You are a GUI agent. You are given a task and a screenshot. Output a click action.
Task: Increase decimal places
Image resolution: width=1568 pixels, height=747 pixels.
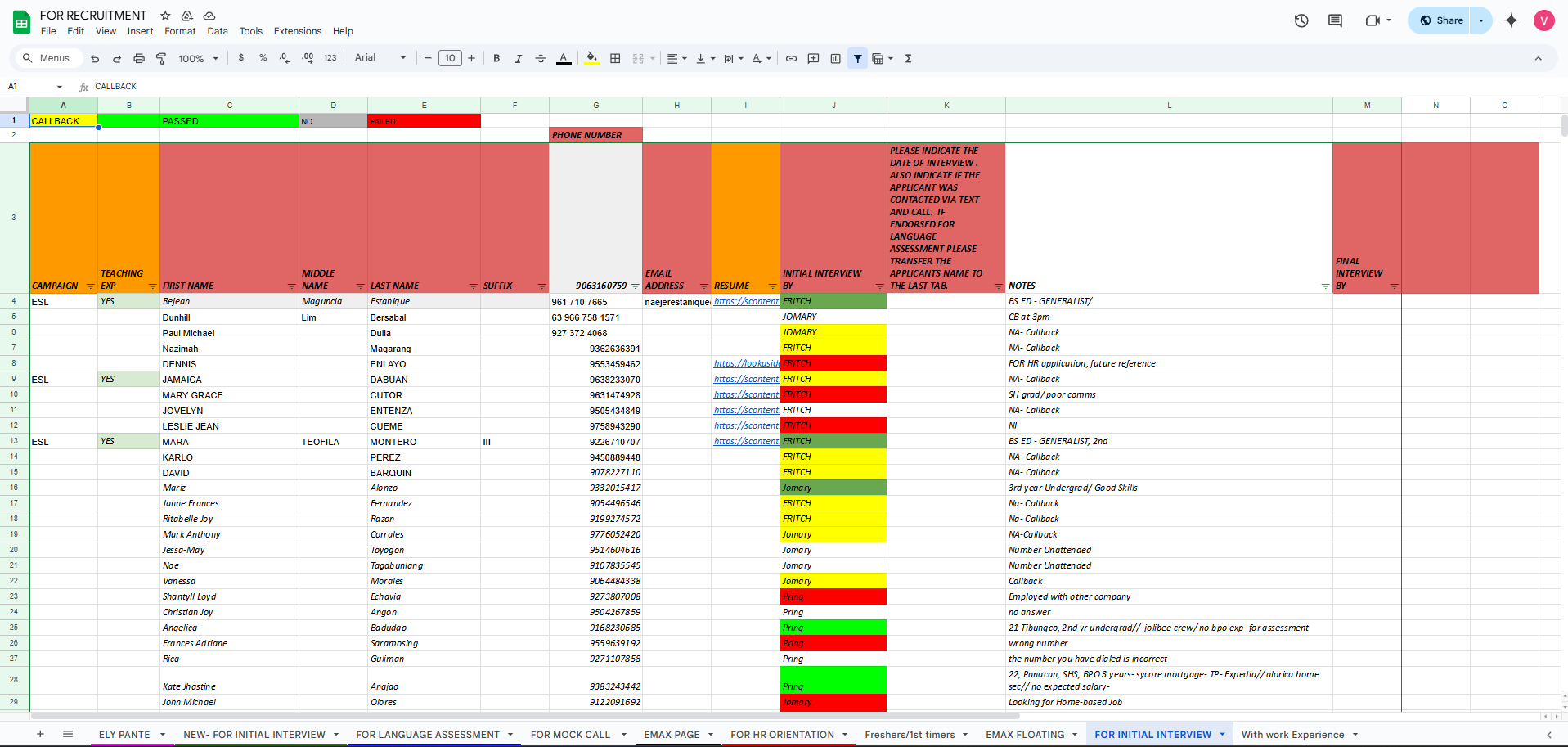pos(308,58)
